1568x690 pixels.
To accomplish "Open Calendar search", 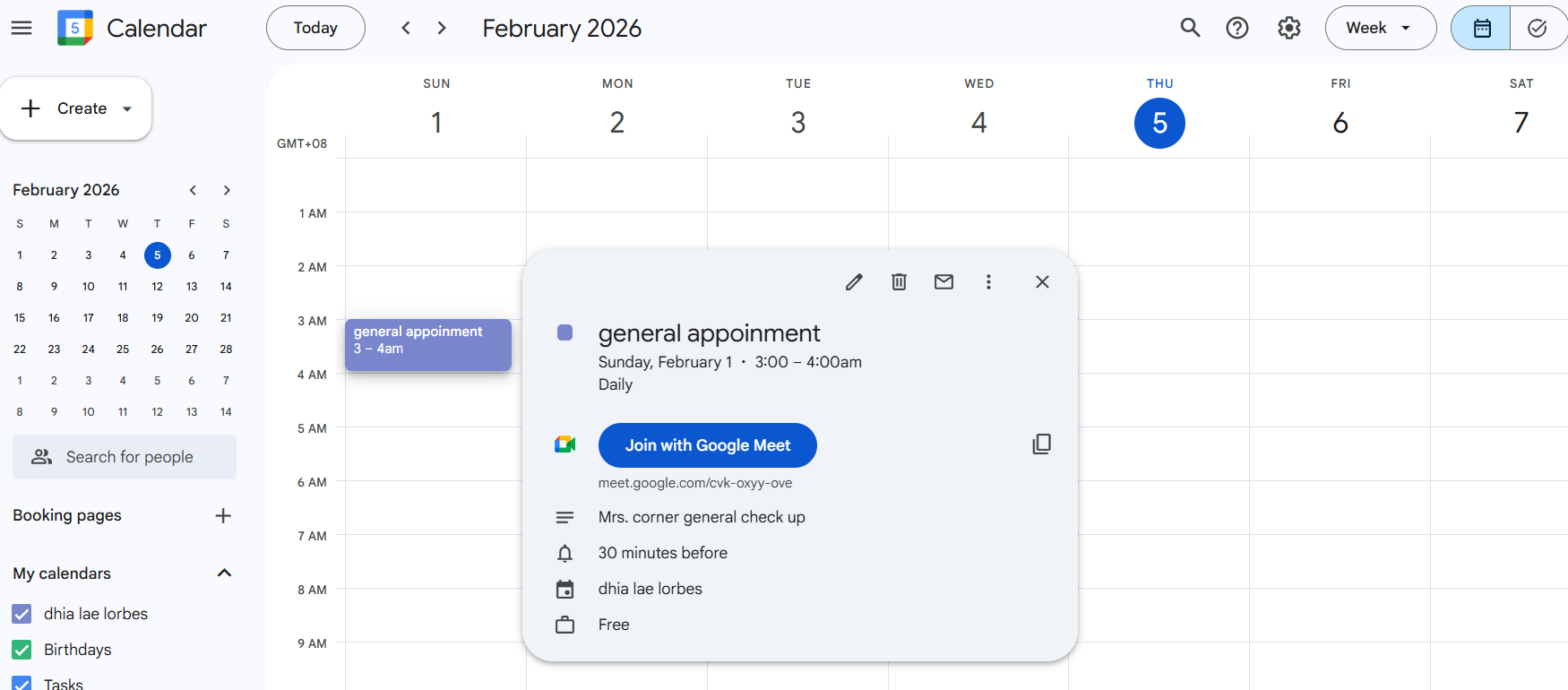I will 1190,28.
